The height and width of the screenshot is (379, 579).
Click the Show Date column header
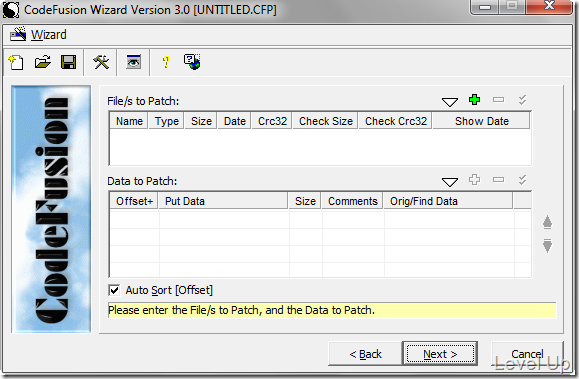(x=482, y=121)
